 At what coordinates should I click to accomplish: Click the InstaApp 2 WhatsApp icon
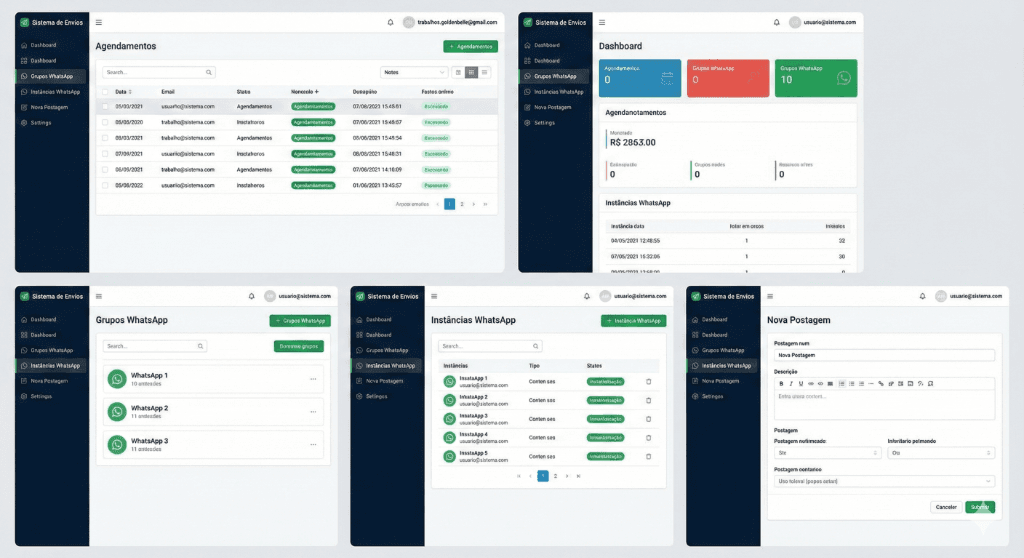(x=449, y=400)
